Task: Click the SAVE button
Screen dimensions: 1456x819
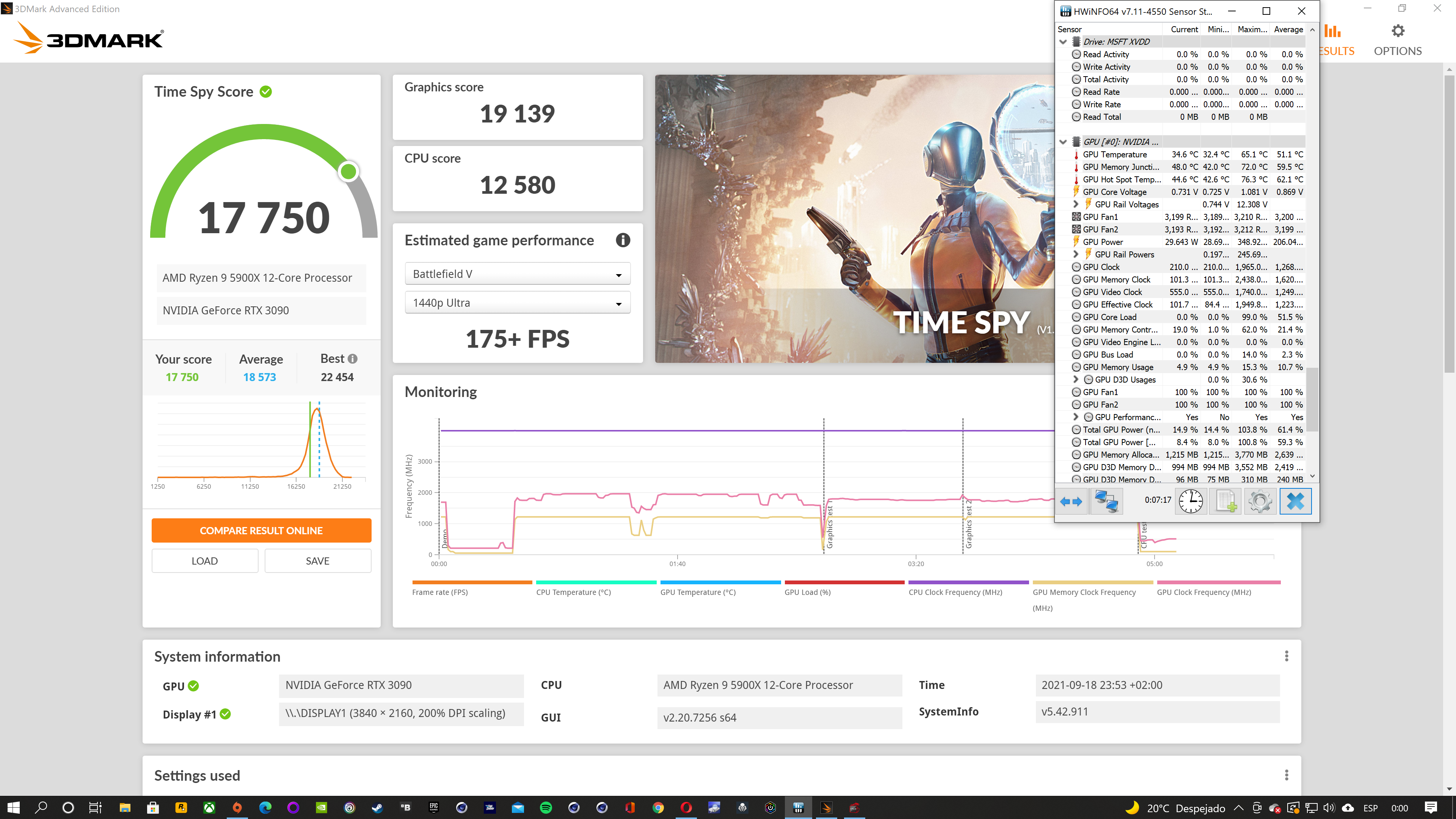Action: tap(318, 561)
